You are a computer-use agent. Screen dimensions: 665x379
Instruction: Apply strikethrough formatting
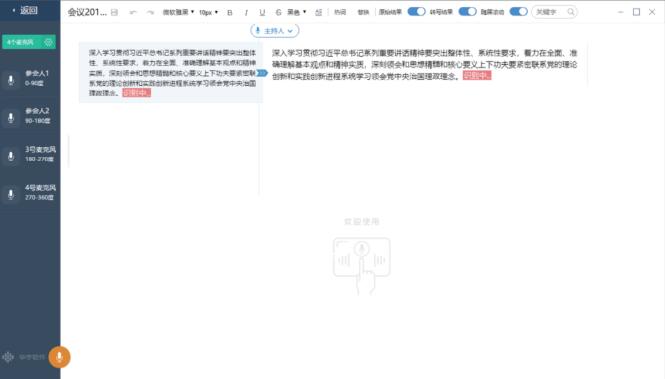coord(278,12)
